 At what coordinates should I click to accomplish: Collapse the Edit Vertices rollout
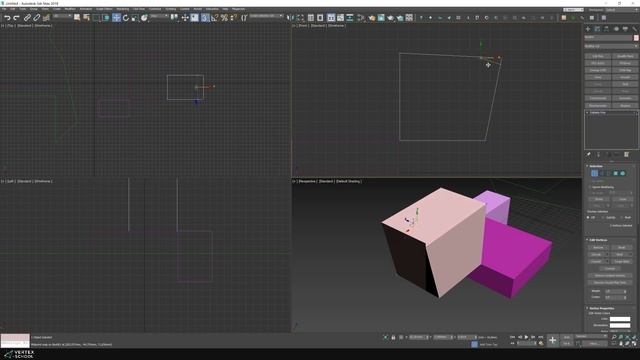pos(598,240)
